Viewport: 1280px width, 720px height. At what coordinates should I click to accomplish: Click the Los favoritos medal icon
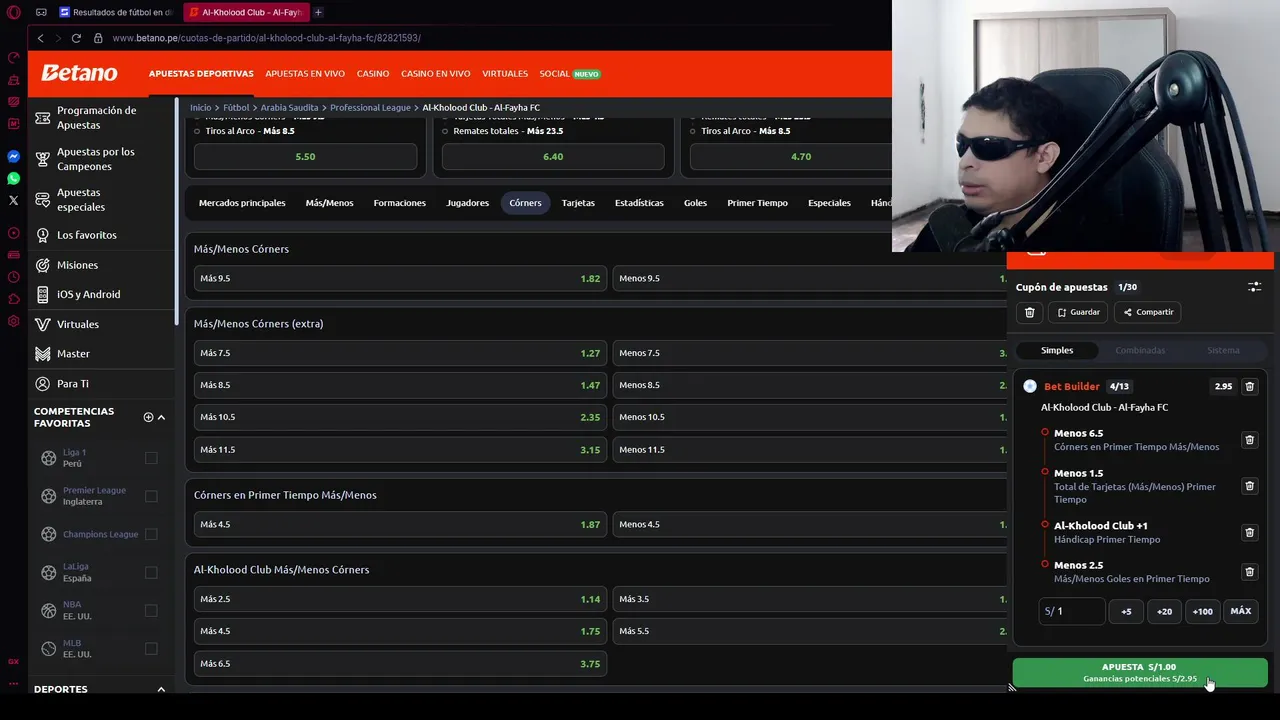click(x=42, y=235)
